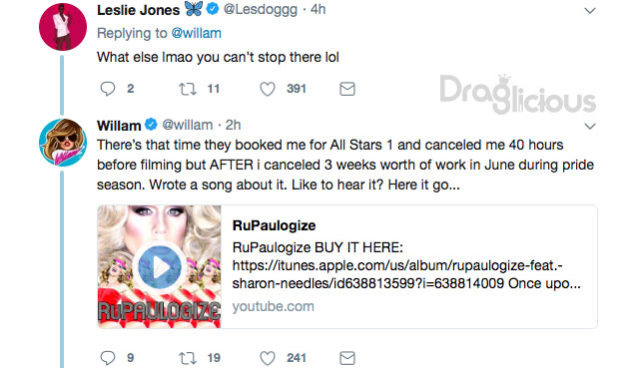This screenshot has height=368, width=638.
Task: Open the @willam mention link
Action: 197,33
